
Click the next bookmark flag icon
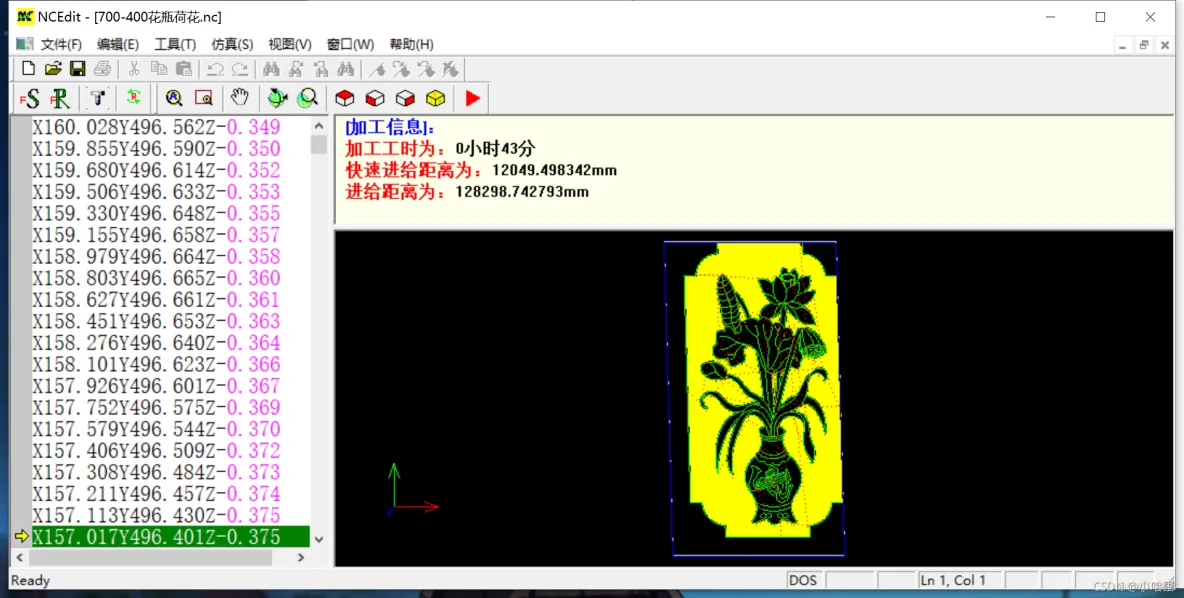[x=402, y=69]
